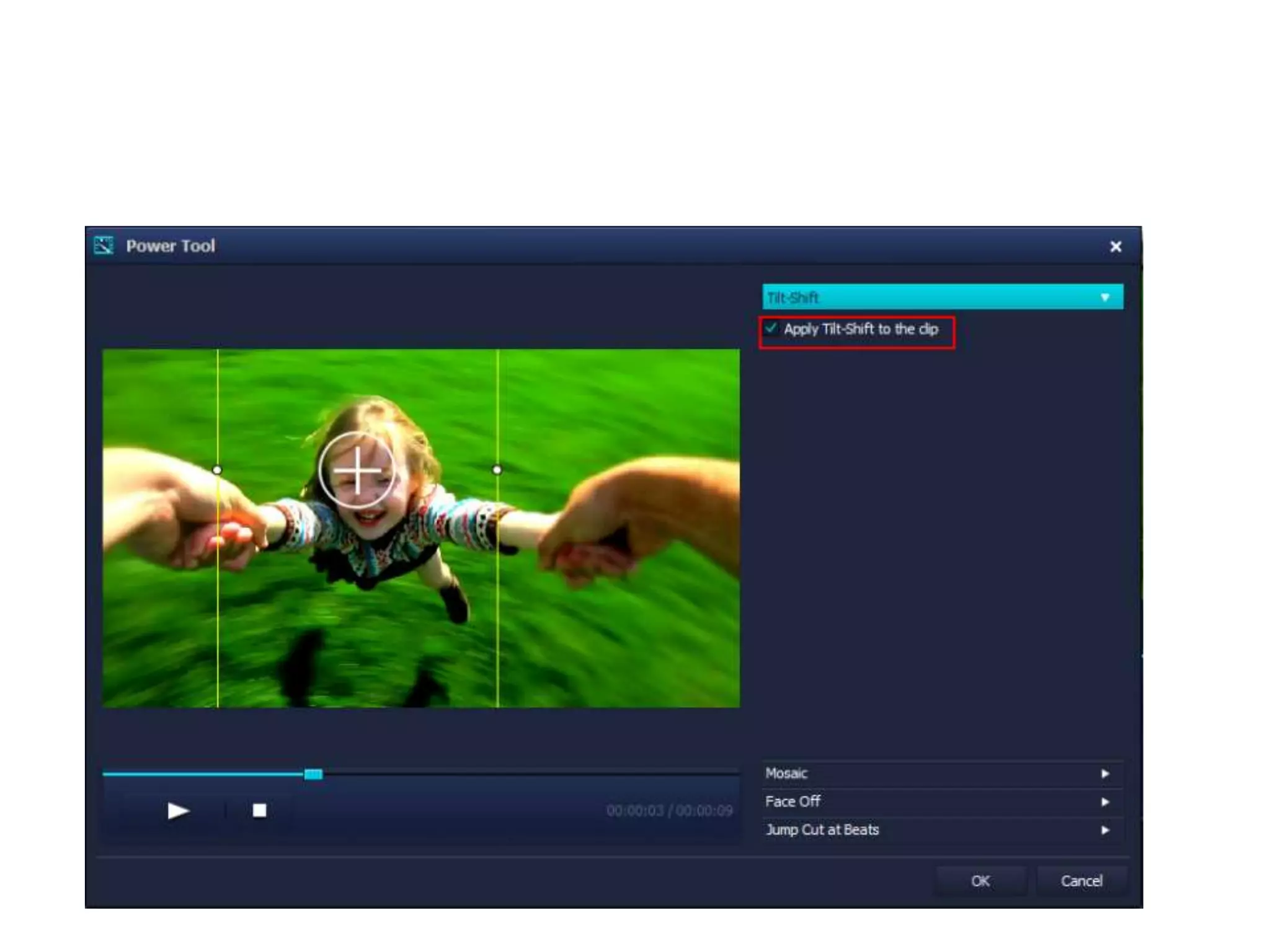
Task: Expand the Mosaic section arrow
Action: tap(1104, 773)
